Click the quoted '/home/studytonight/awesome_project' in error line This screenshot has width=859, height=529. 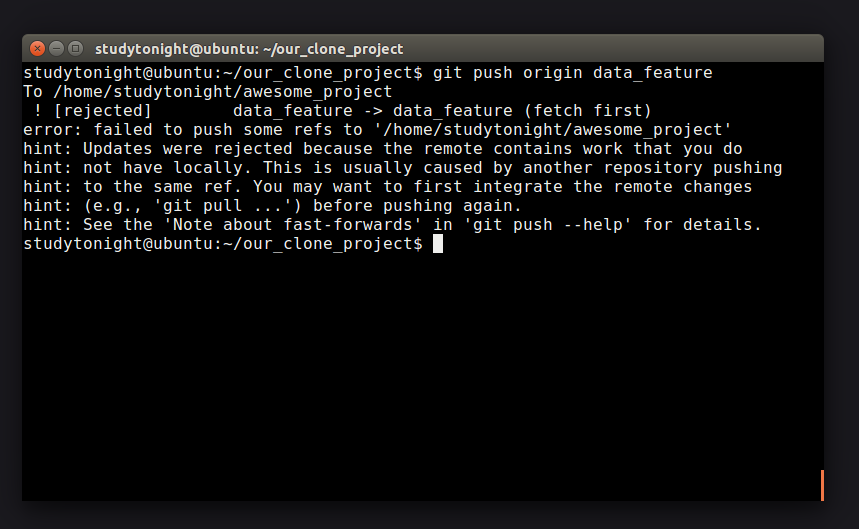pos(552,130)
